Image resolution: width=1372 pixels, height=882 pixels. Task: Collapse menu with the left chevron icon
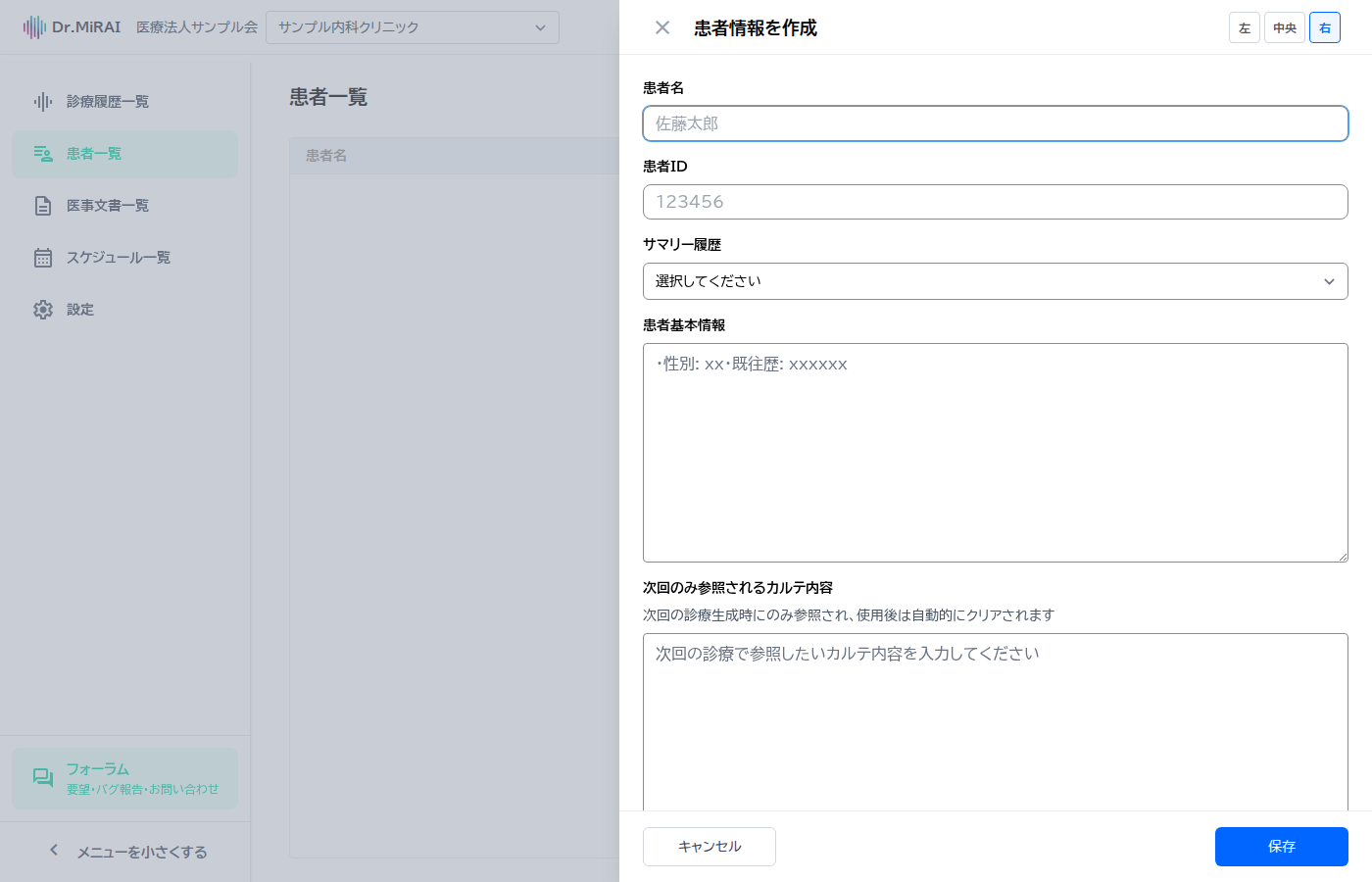[x=54, y=851]
